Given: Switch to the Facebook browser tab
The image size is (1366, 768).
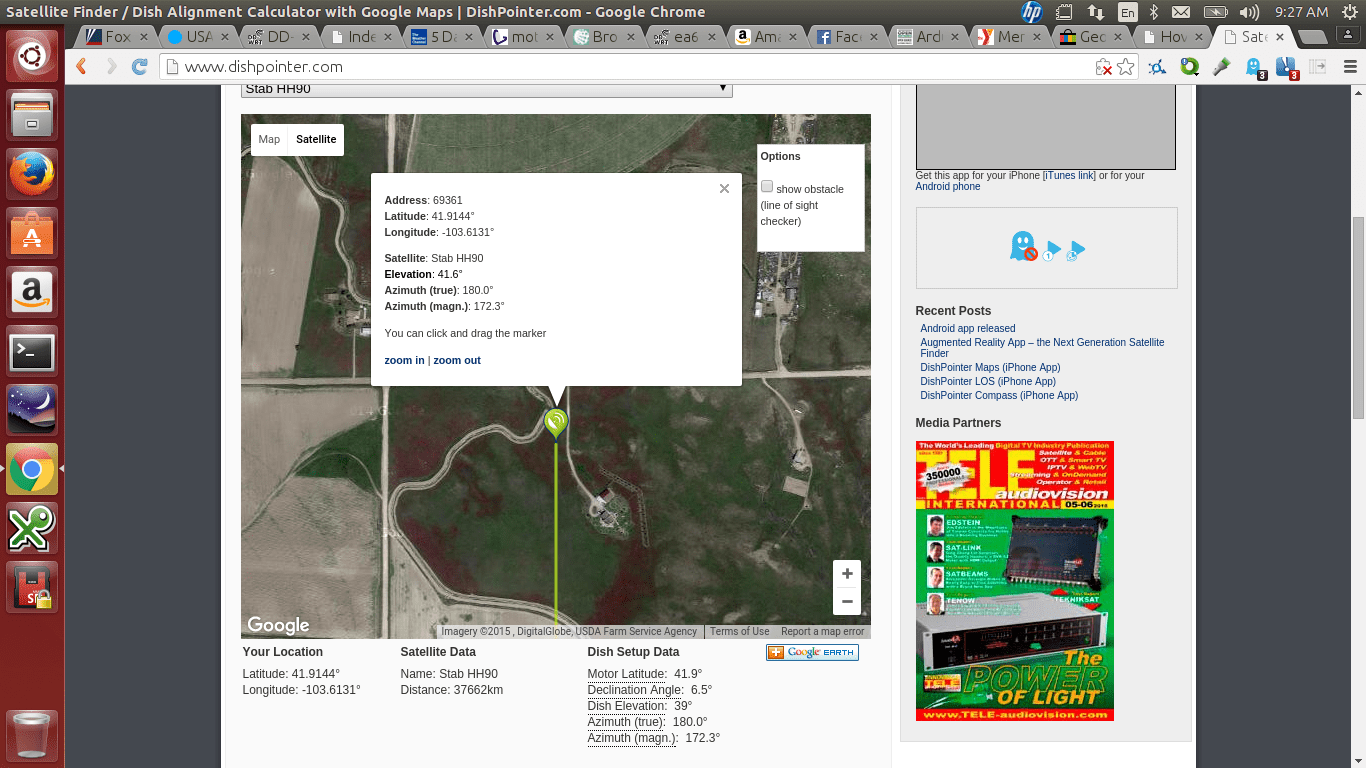Looking at the screenshot, I should (x=848, y=37).
